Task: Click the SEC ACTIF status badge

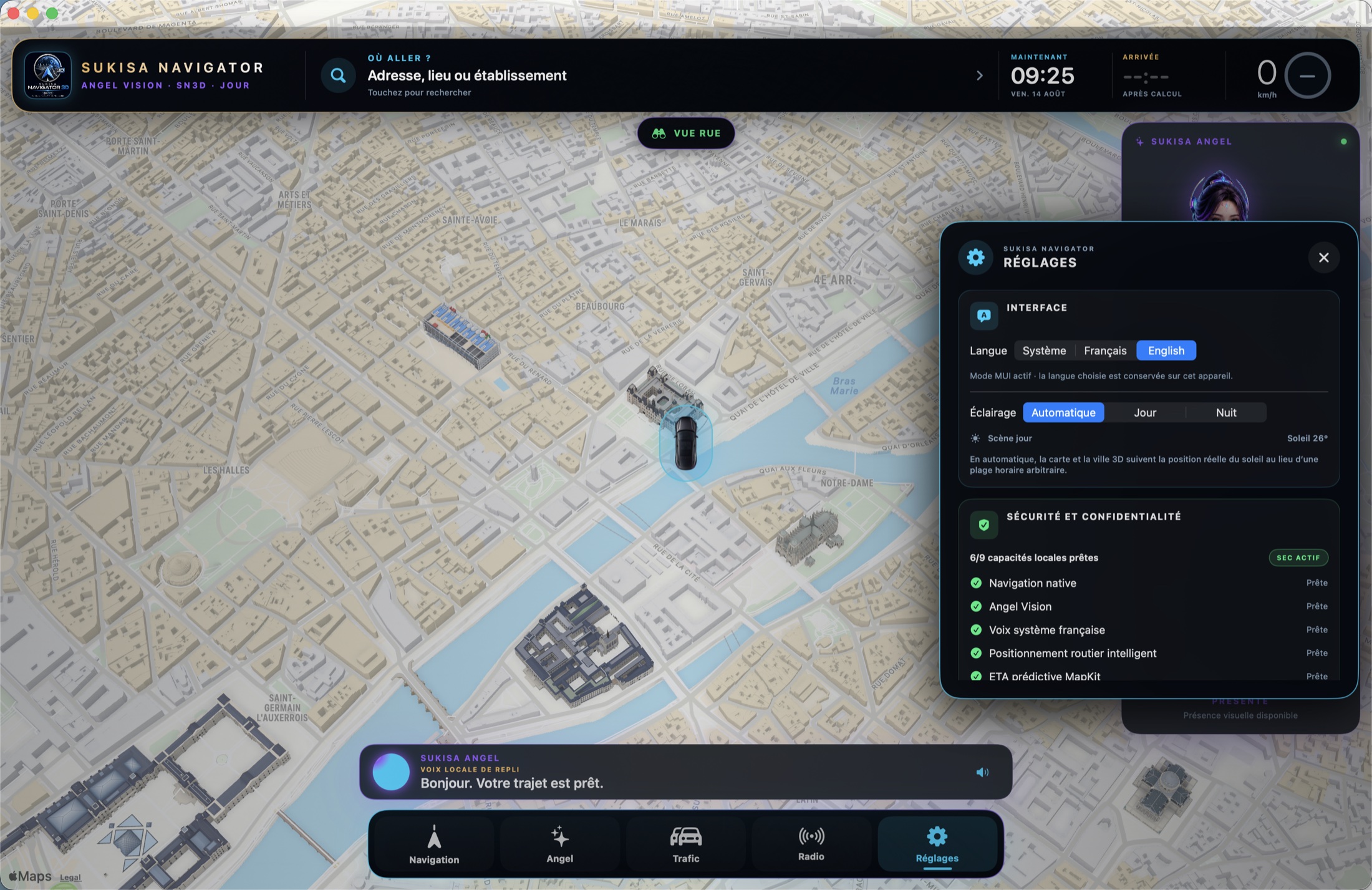Action: [1298, 558]
